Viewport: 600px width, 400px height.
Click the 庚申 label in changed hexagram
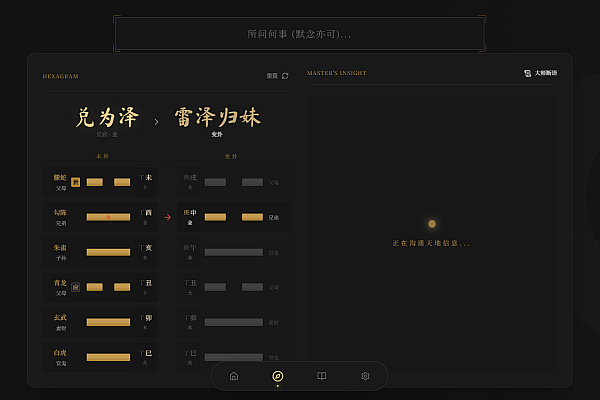point(190,212)
